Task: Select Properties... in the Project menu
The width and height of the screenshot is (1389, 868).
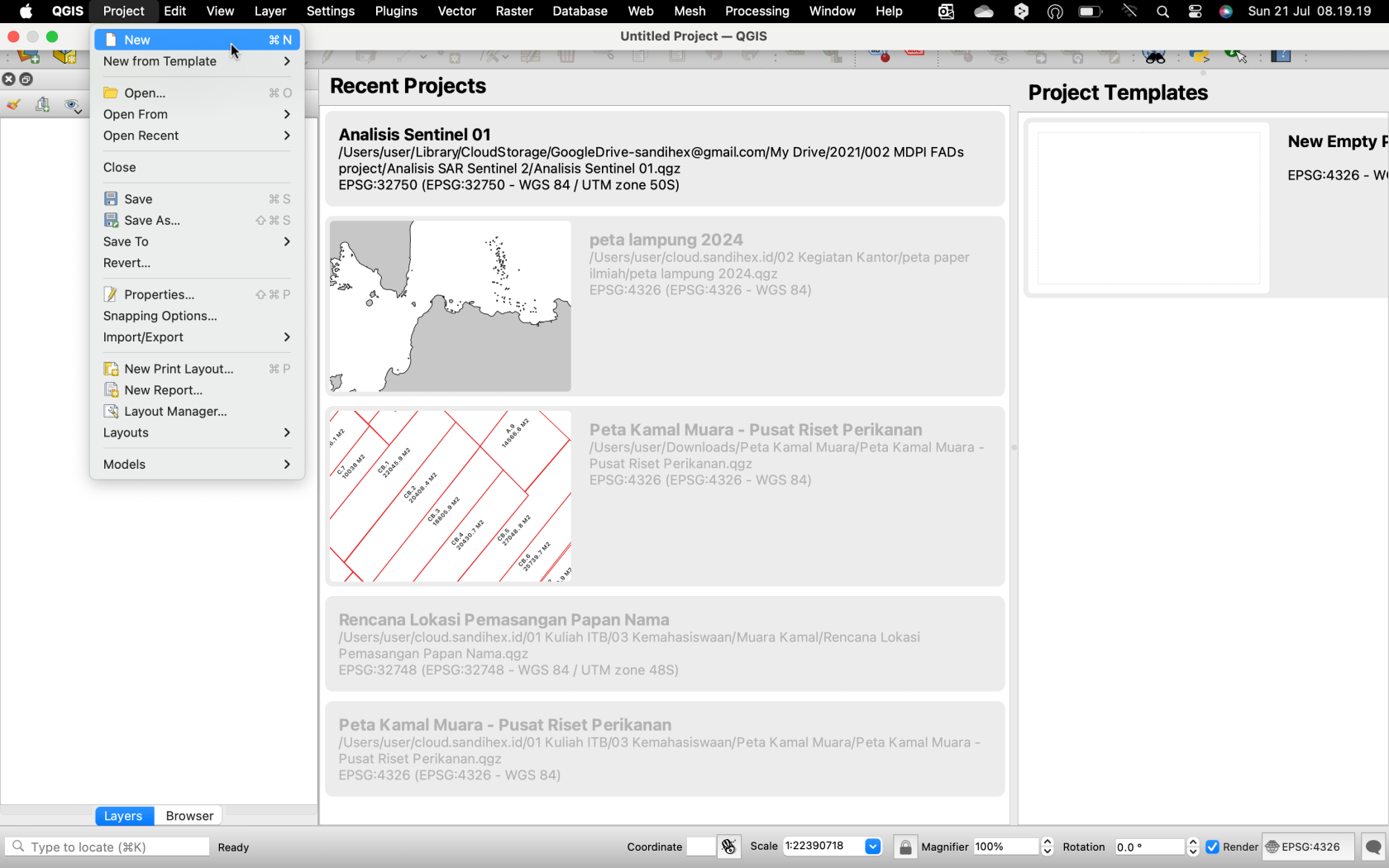Action: (x=197, y=294)
